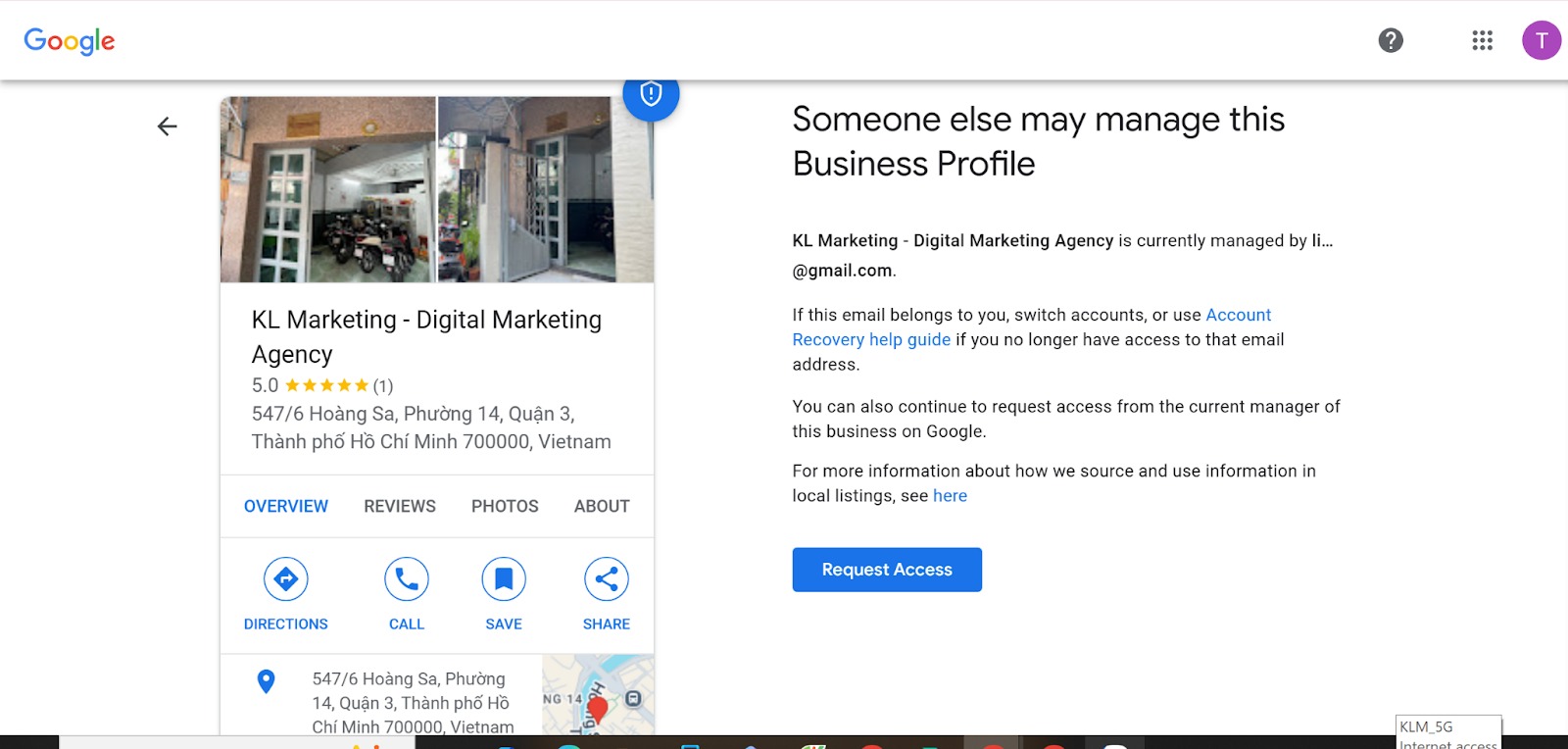
Task: Click the '@gmail.com' manager email text
Action: click(843, 271)
